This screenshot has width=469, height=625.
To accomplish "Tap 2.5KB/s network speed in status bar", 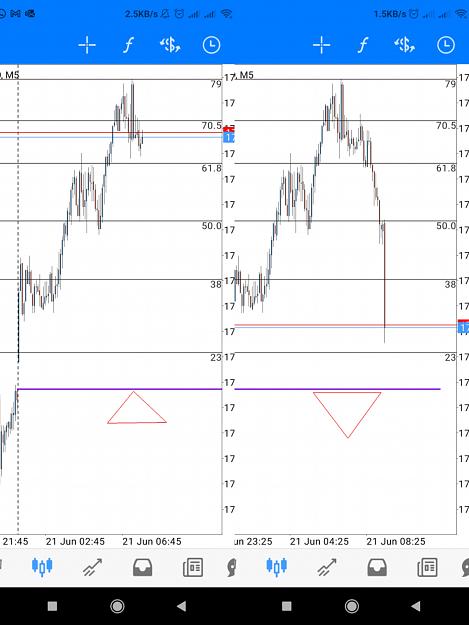I will tap(141, 14).
